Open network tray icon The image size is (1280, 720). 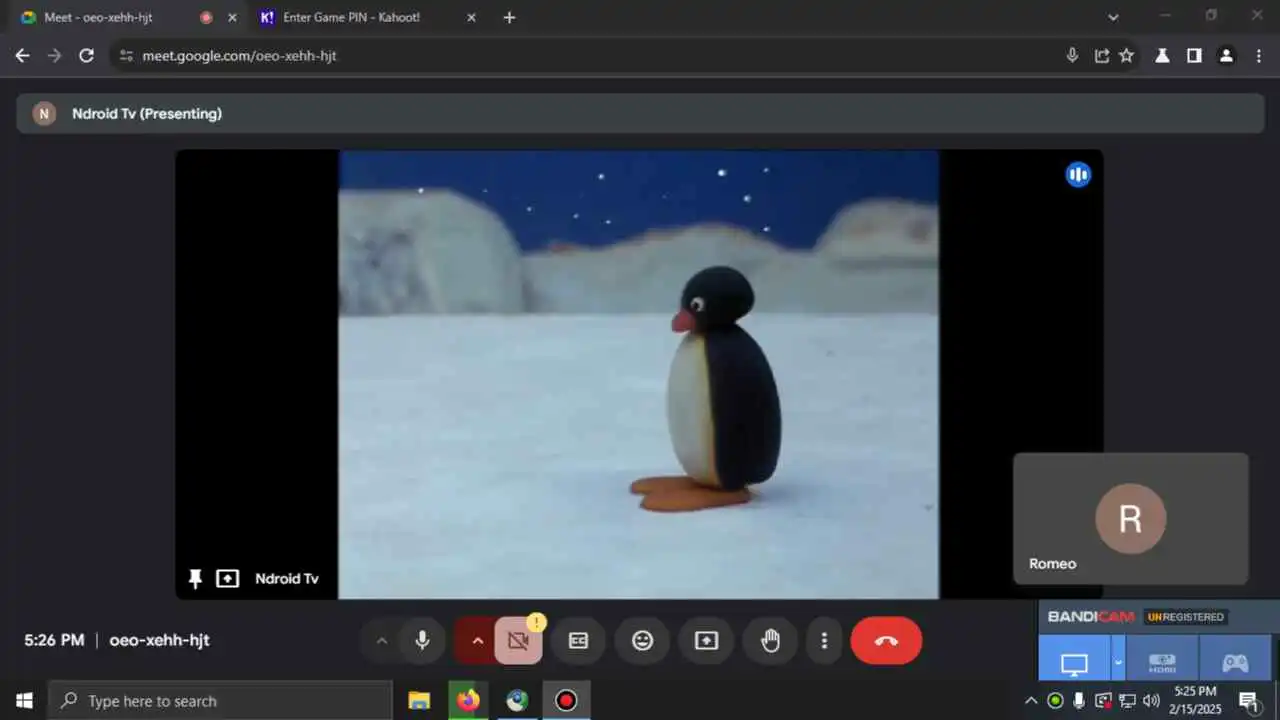(x=1127, y=701)
